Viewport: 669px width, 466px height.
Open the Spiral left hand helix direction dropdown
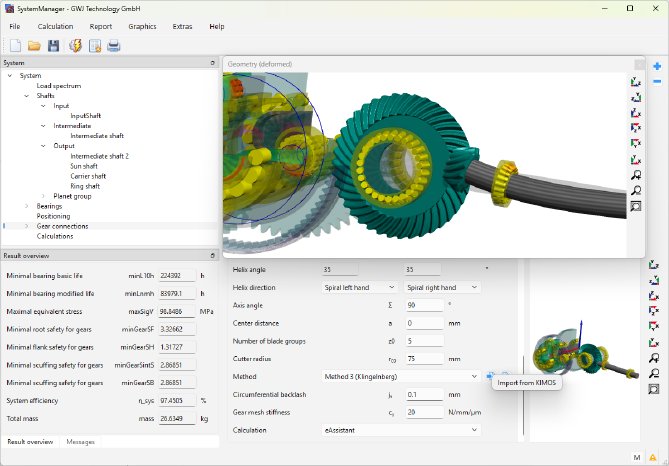click(x=359, y=287)
